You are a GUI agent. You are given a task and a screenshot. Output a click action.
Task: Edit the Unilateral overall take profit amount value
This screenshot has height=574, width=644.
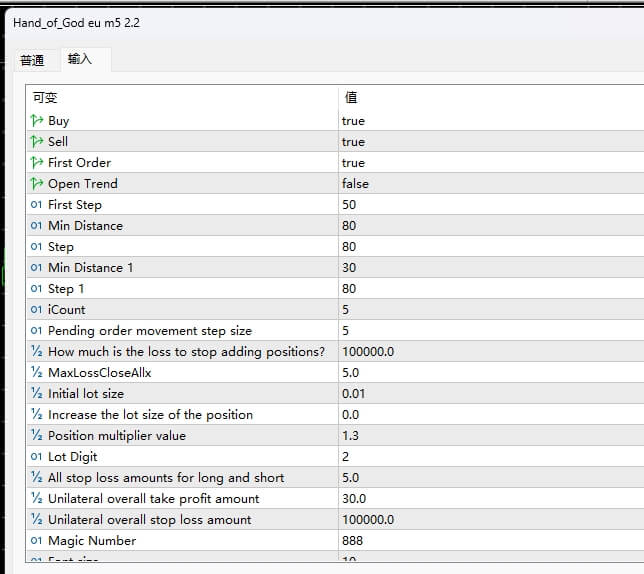353,499
